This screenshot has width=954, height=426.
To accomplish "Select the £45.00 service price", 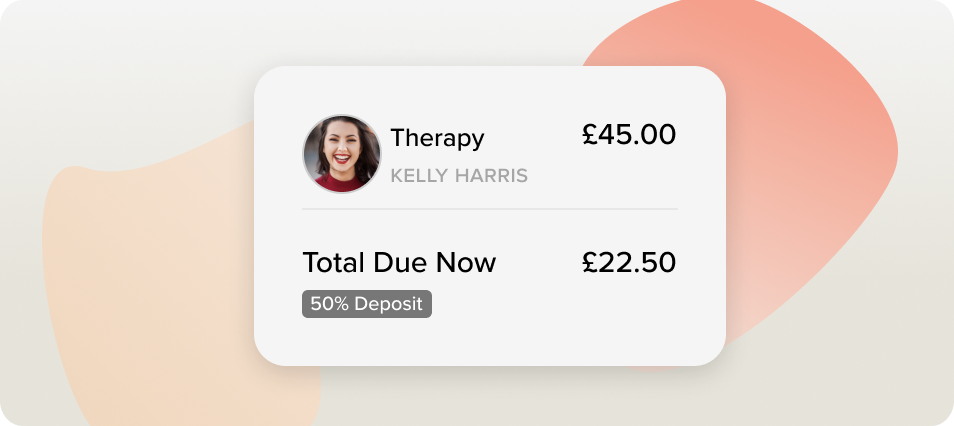I will point(628,134).
